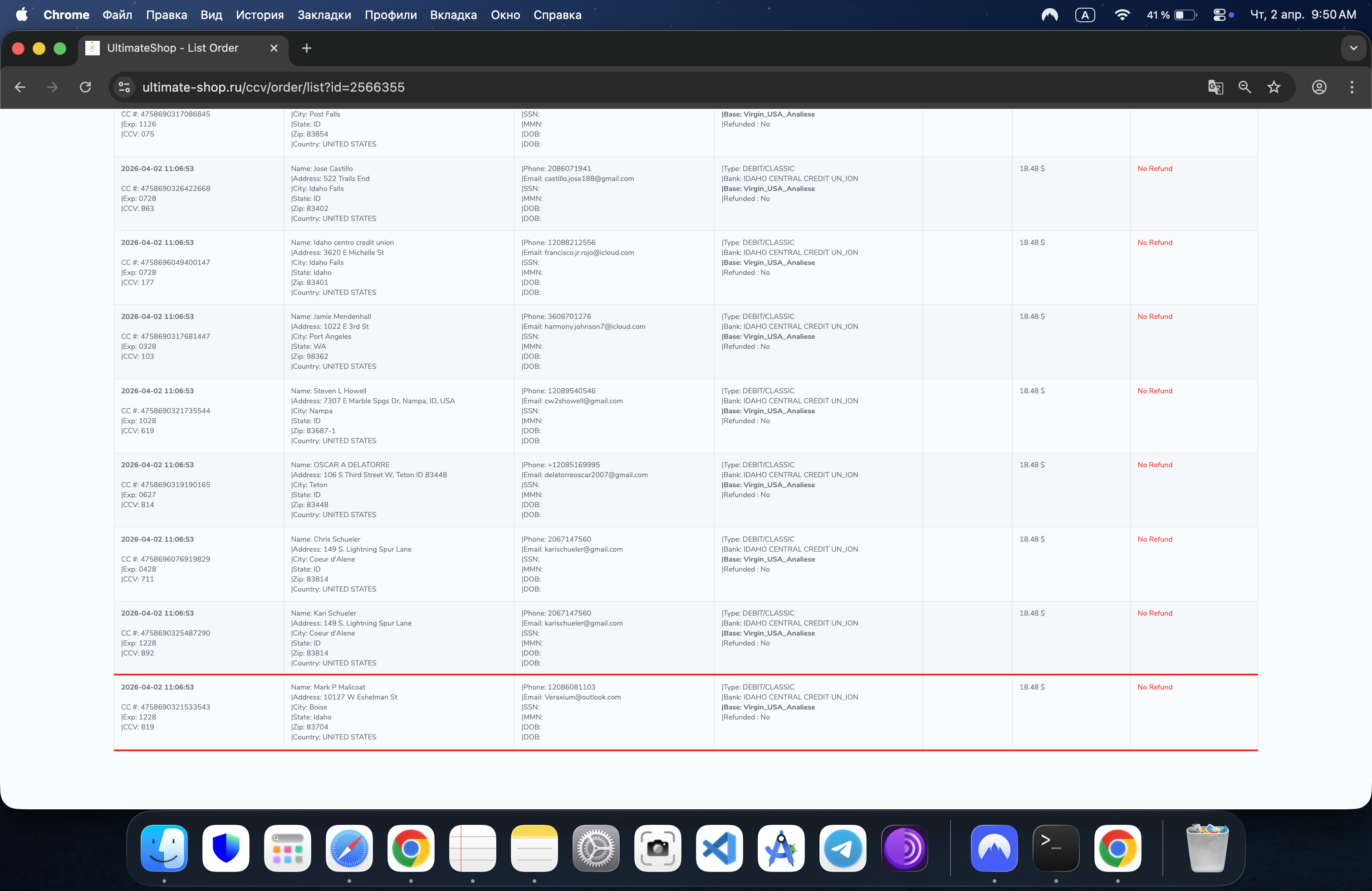The width and height of the screenshot is (1372, 891).
Task: Open Terminal from the Dock
Action: click(1056, 848)
